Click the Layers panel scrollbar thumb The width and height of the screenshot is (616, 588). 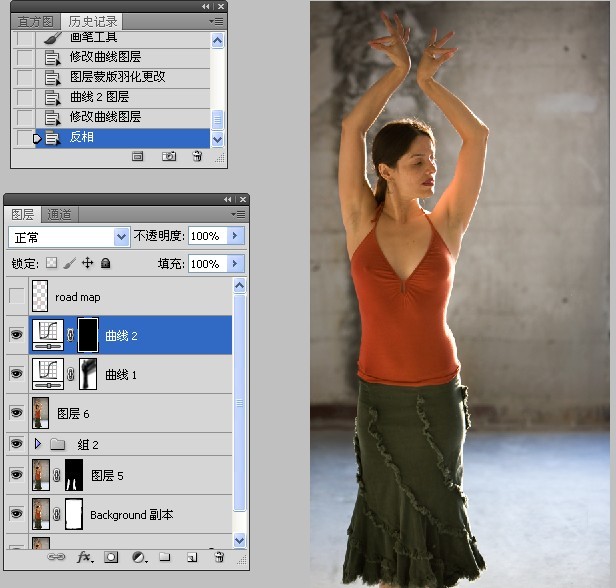(x=239, y=403)
